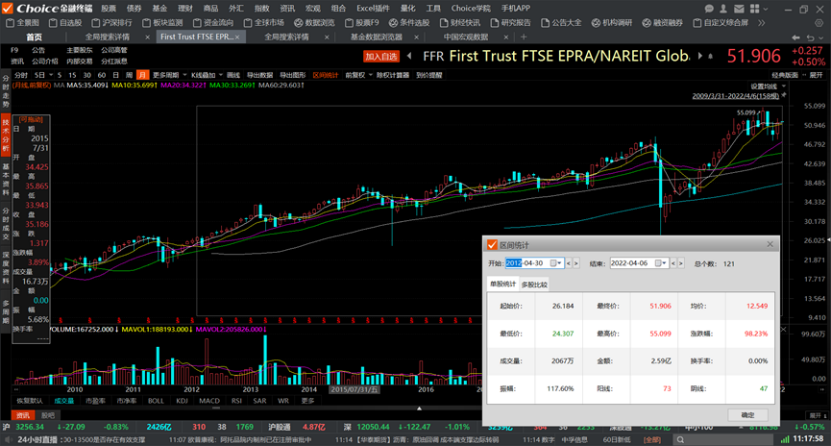Open 研究报告 research reports icon
Image resolution: width=831 pixels, height=446 pixels.
coord(511,21)
